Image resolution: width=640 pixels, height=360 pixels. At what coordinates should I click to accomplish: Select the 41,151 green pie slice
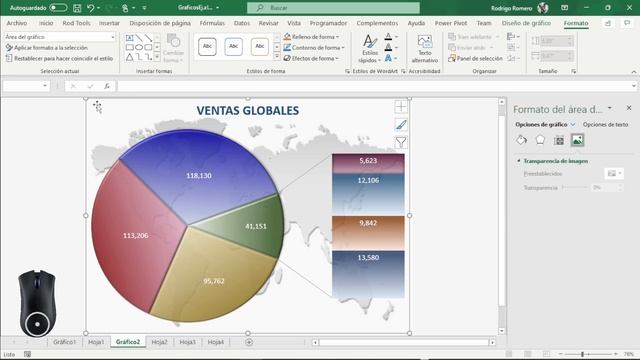coord(256,226)
